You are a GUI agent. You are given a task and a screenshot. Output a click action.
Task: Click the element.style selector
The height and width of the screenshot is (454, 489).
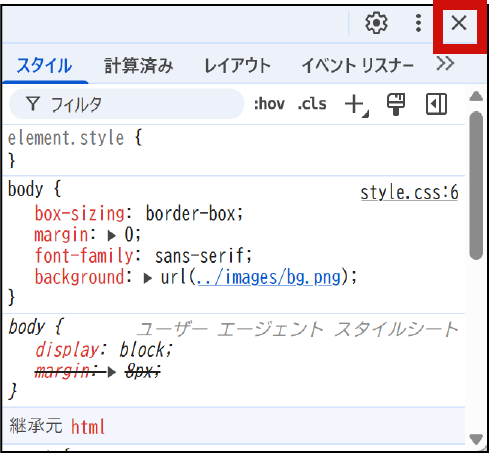[66, 138]
